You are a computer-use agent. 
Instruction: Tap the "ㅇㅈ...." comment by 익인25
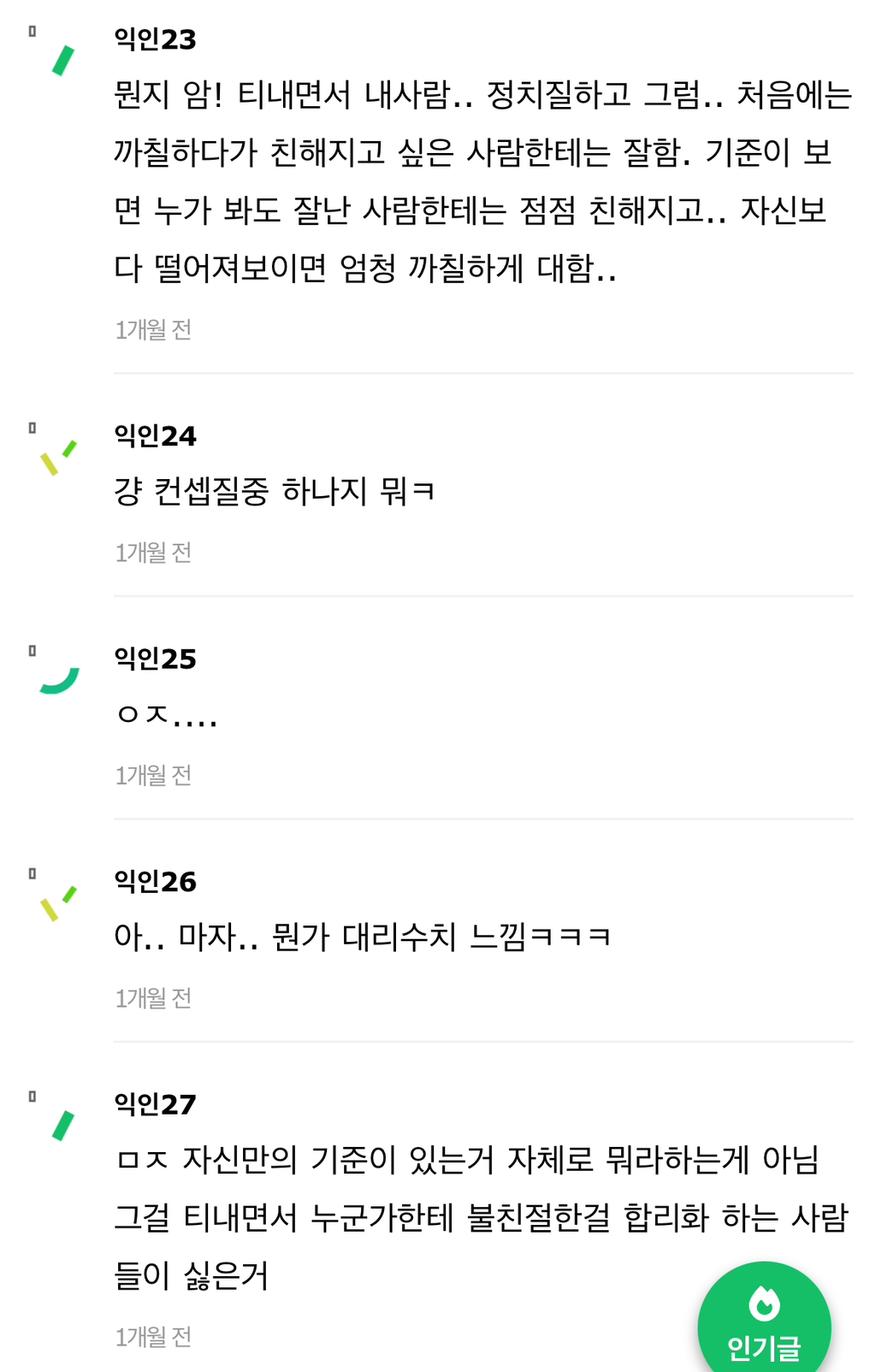click(x=166, y=714)
